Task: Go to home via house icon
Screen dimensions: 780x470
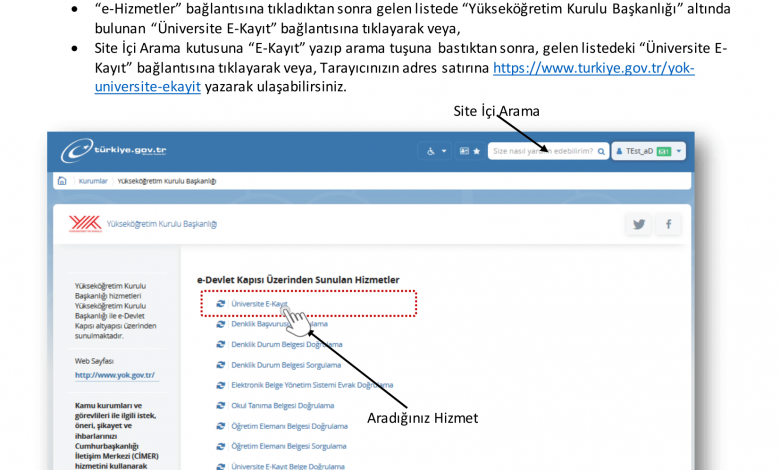Action: (62, 181)
